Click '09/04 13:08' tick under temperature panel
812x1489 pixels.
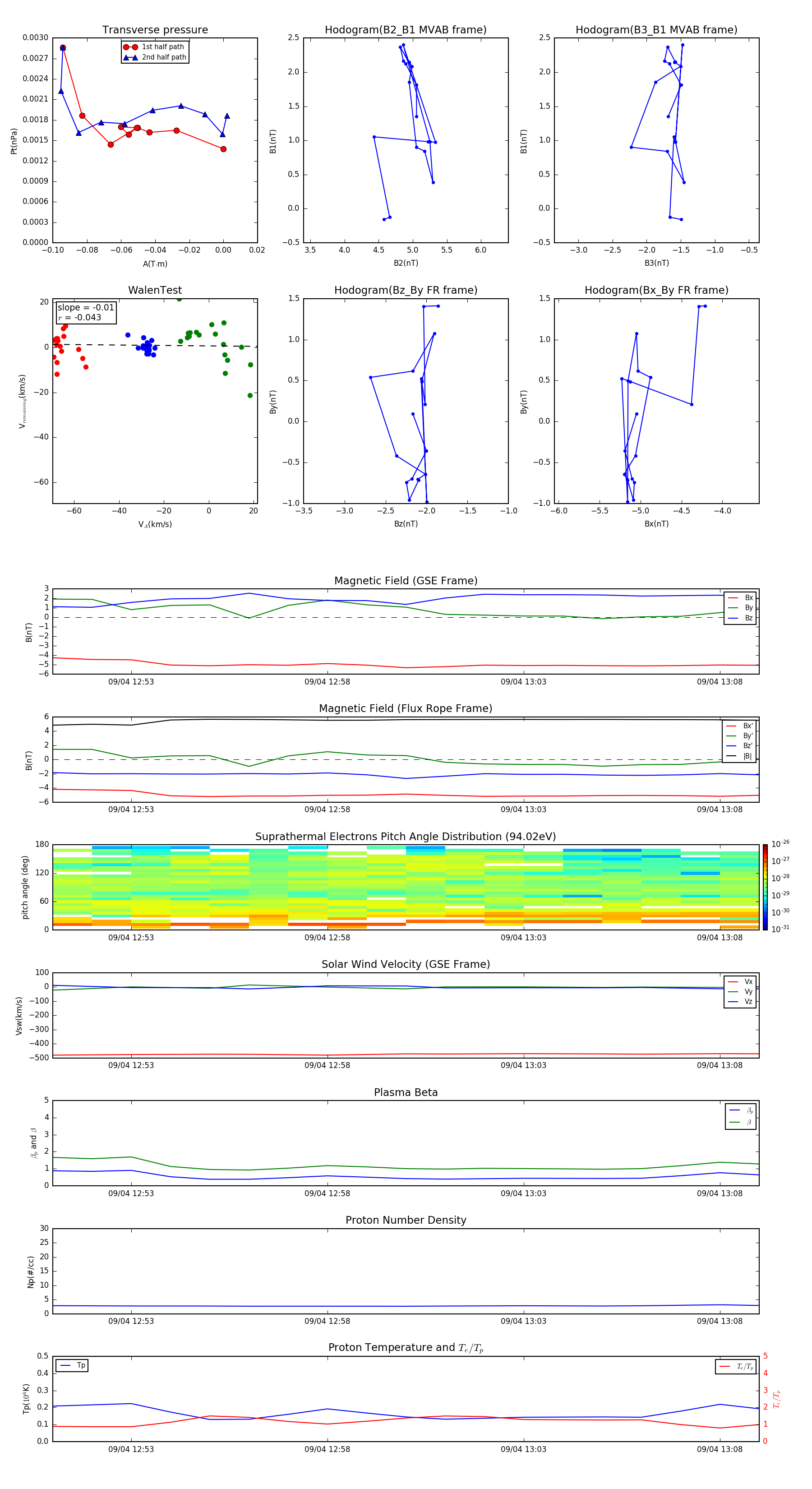click(720, 1449)
